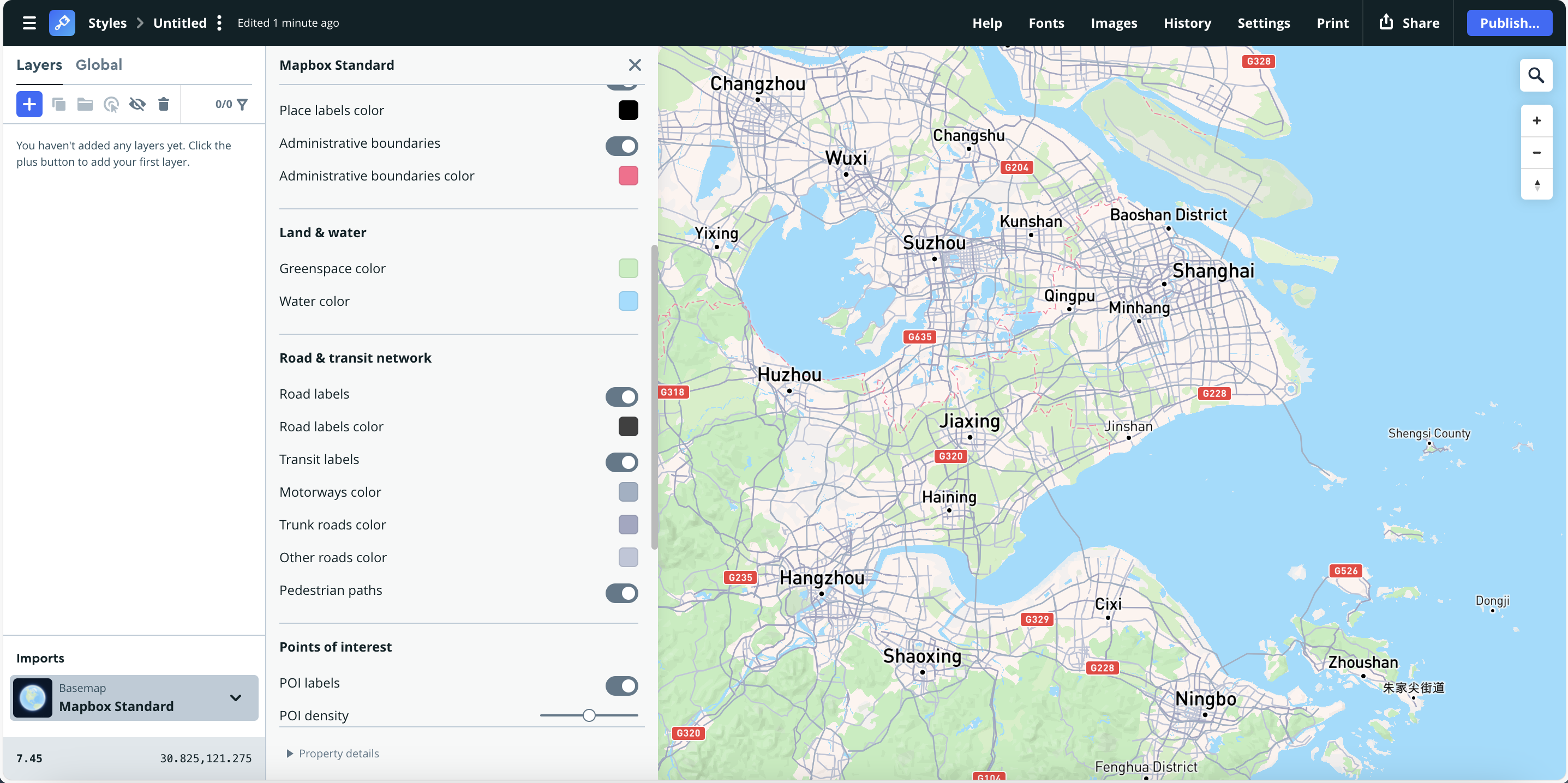Disable the Road labels toggle
The image size is (1568, 783).
click(x=621, y=396)
